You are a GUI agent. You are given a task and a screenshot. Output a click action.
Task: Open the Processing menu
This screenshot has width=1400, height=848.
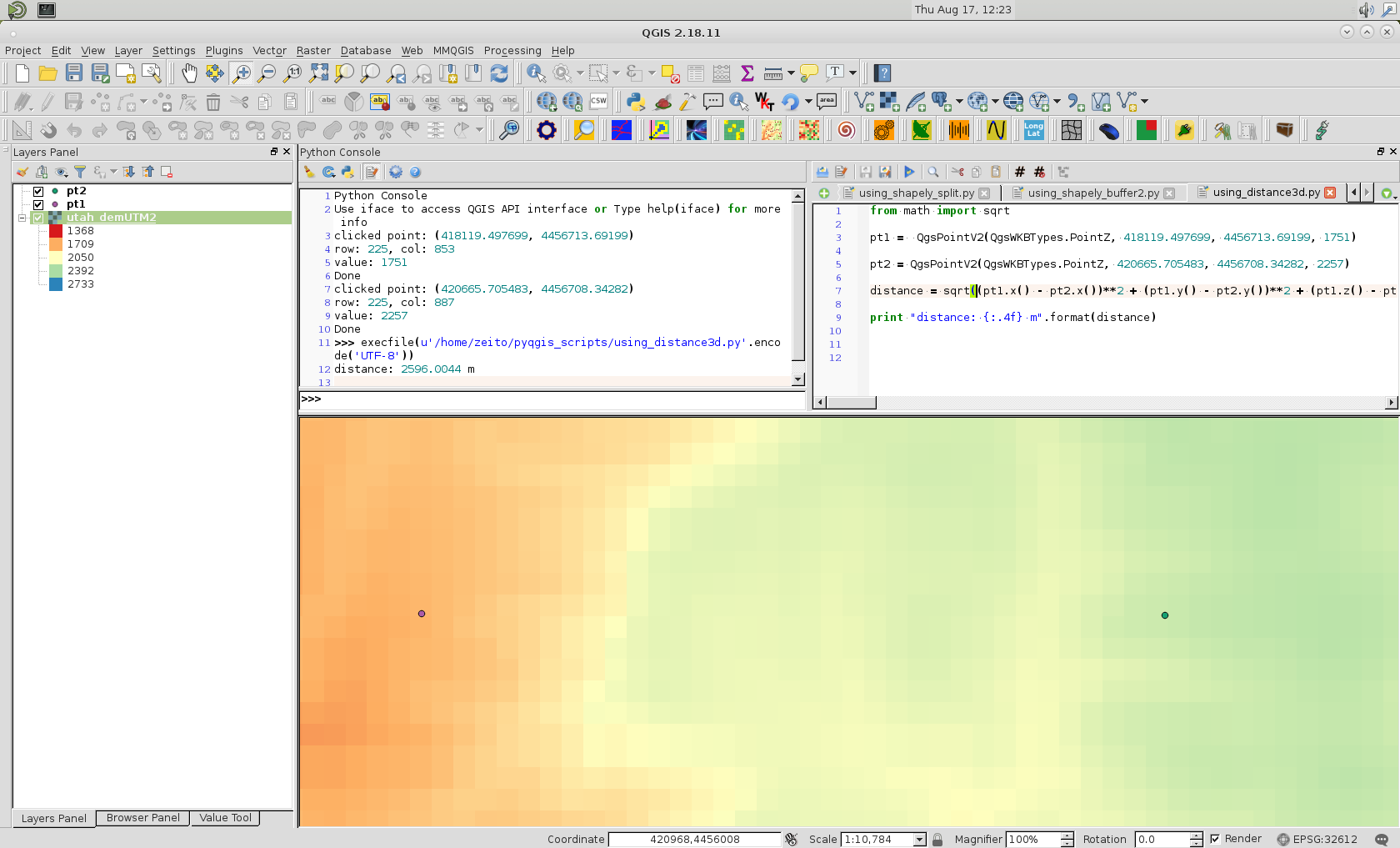(x=512, y=51)
